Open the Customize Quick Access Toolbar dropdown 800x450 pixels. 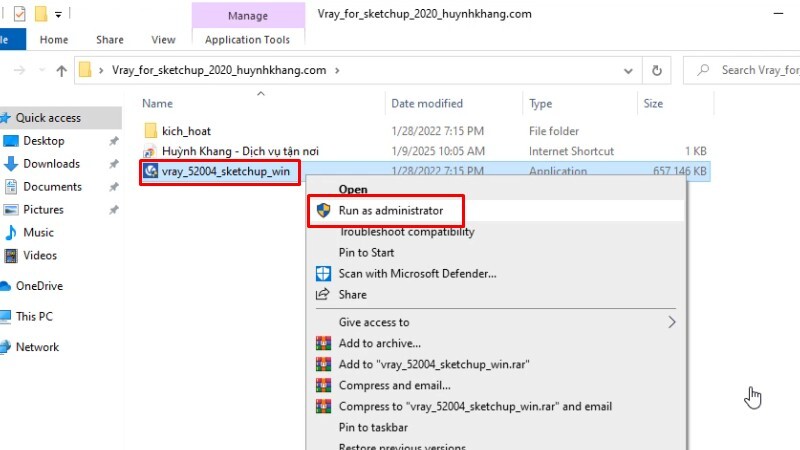point(58,15)
